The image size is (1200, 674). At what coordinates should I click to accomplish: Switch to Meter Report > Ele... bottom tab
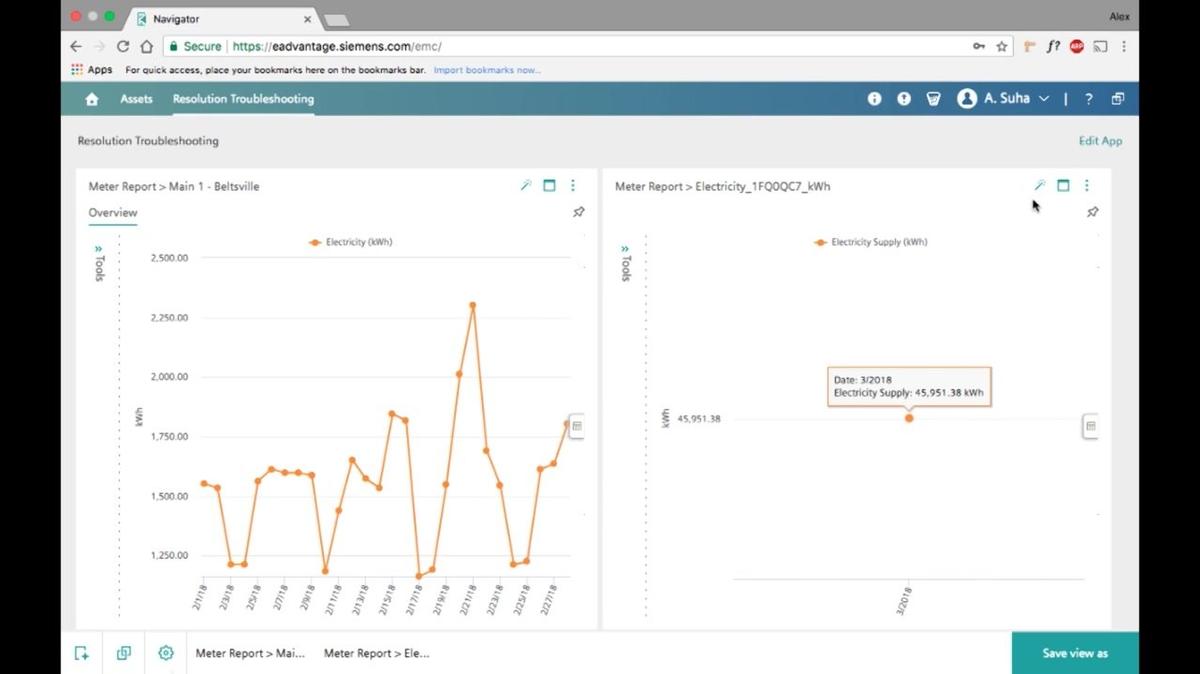(376, 653)
